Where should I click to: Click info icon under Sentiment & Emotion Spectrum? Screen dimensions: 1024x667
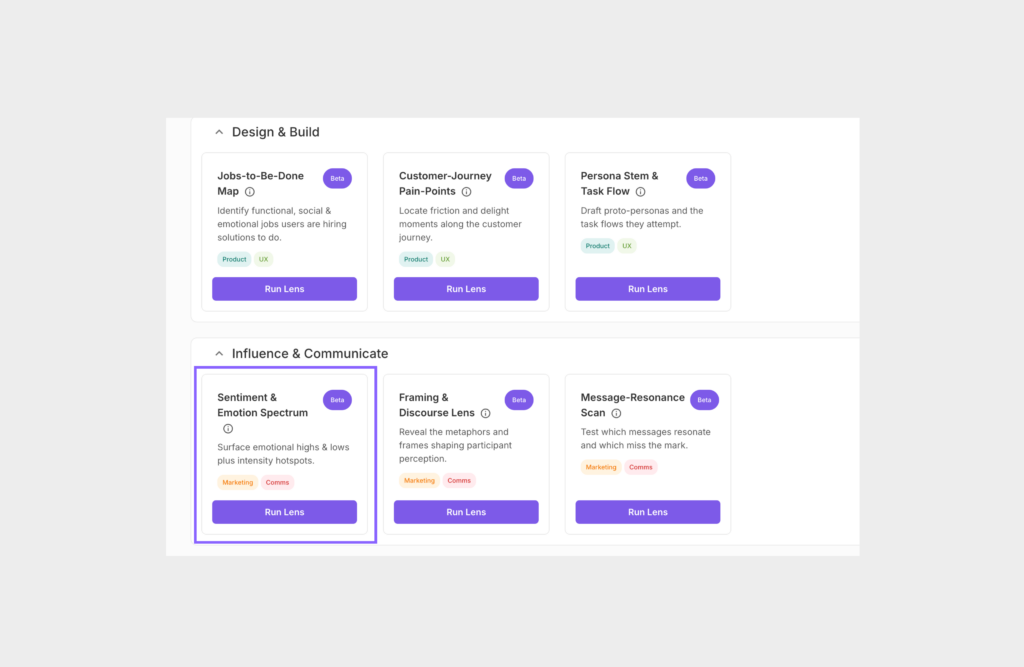[x=228, y=429]
